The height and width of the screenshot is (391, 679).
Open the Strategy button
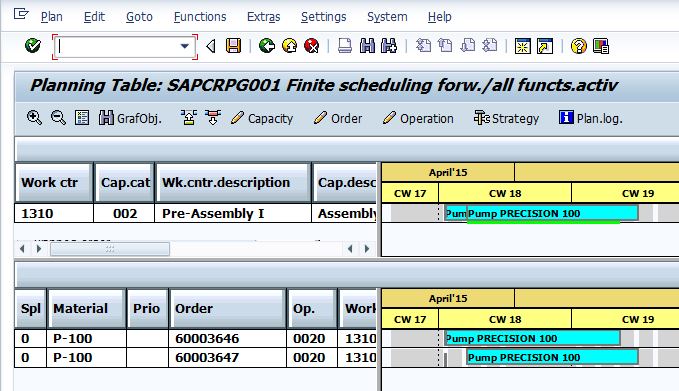click(506, 118)
